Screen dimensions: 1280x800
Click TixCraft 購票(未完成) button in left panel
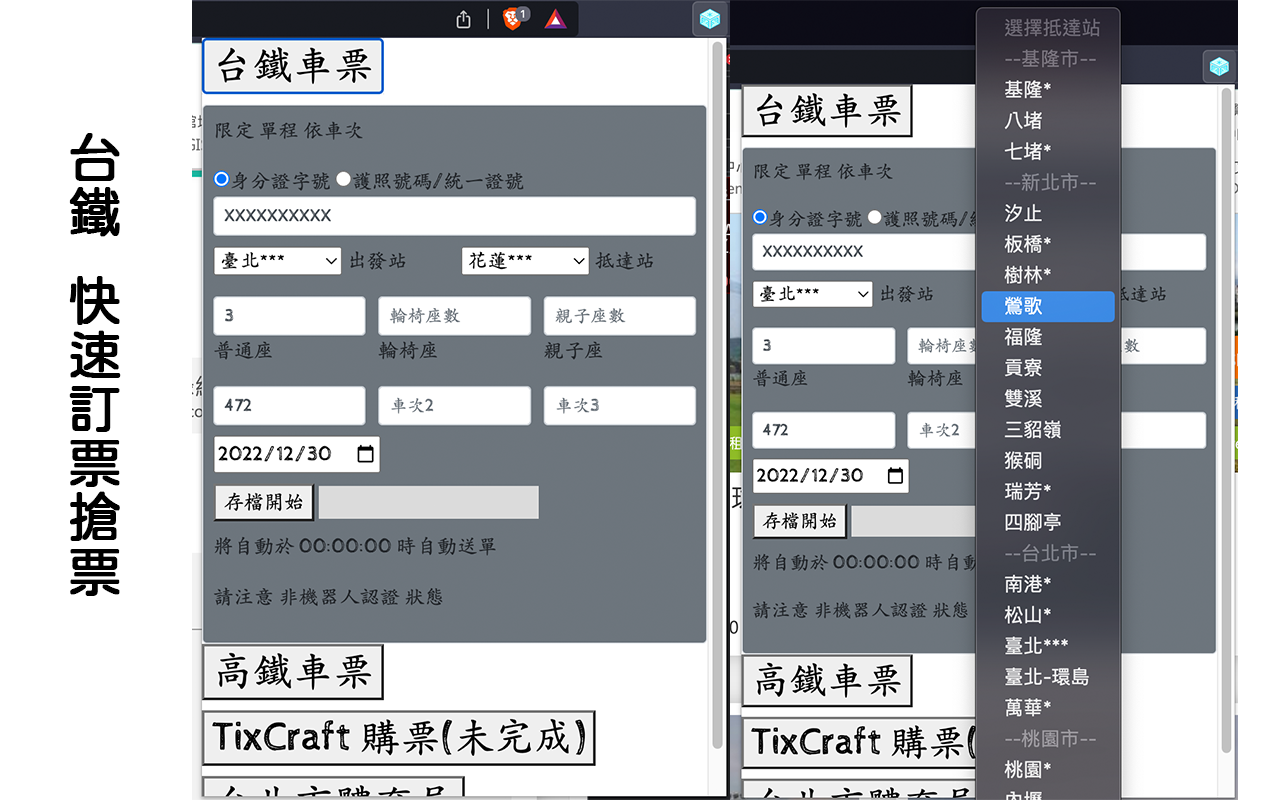click(x=399, y=738)
